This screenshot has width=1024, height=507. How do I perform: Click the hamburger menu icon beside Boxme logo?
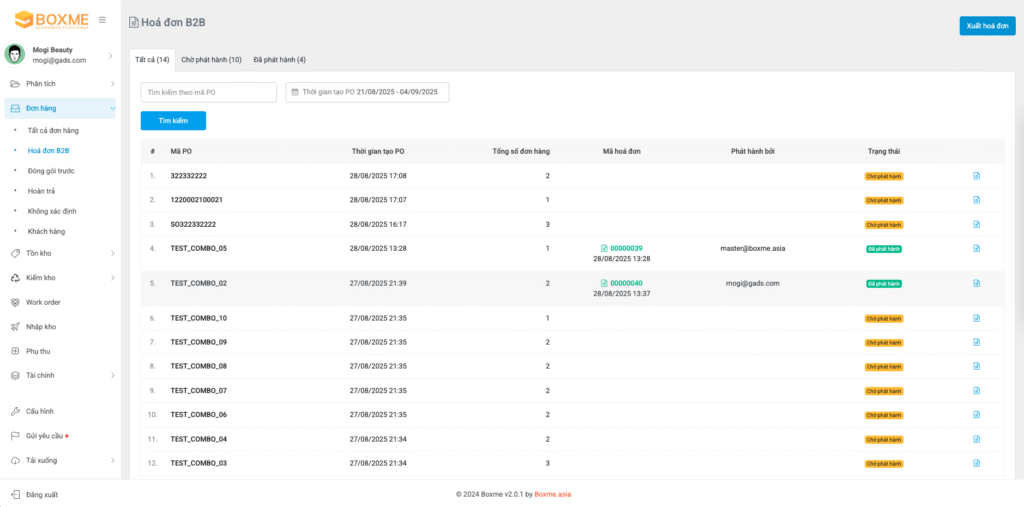click(102, 20)
